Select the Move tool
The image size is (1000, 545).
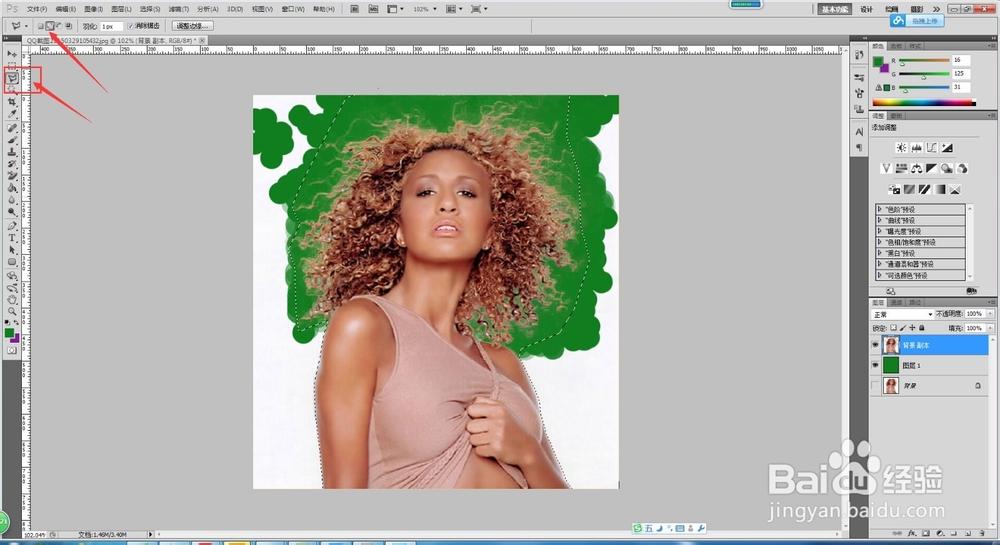[x=11, y=54]
